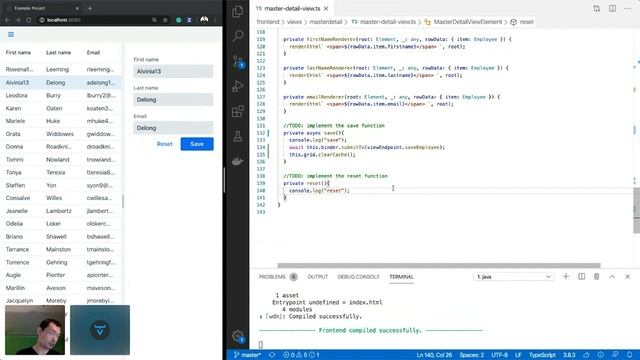Screen dimensions: 640x360
Task: Select language mode 'TypeScript' in status bar
Action: (x=542, y=355)
